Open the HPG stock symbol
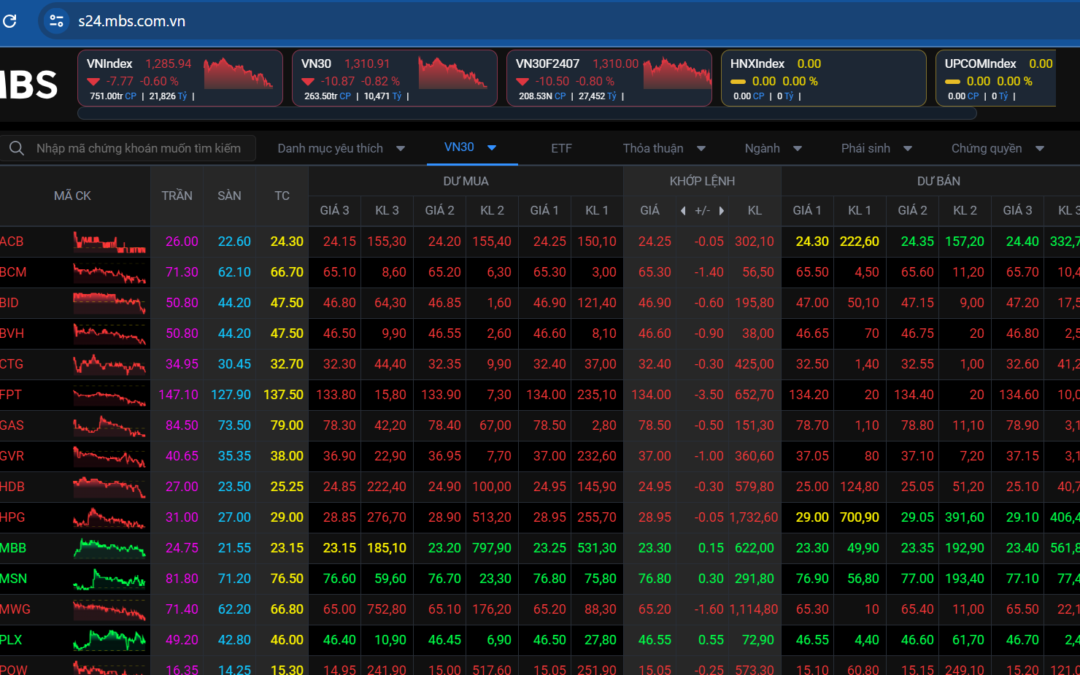Image resolution: width=1080 pixels, height=675 pixels. [x=12, y=517]
